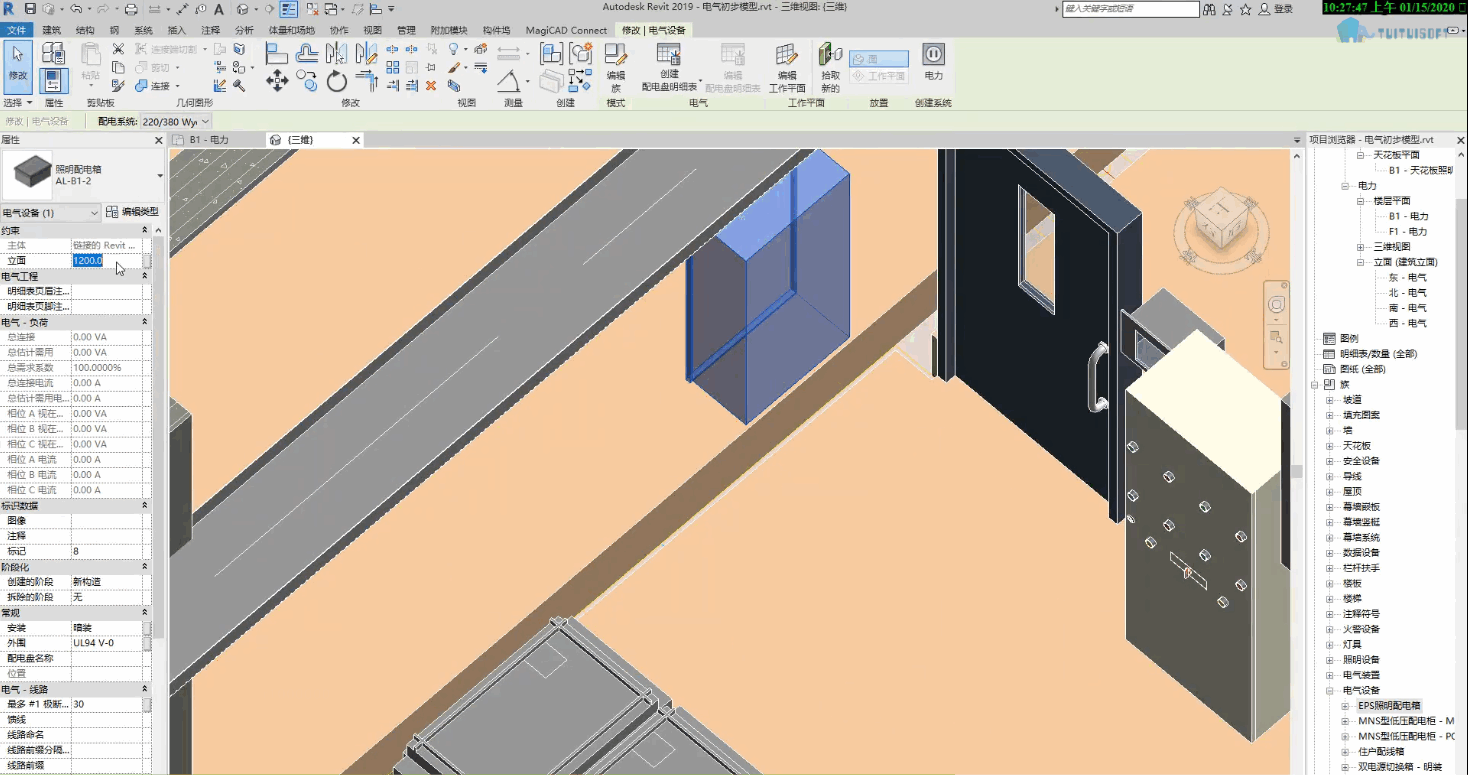1468x775 pixels.
Task: Open the F1 - 电力 view in browser
Action: point(1408,232)
